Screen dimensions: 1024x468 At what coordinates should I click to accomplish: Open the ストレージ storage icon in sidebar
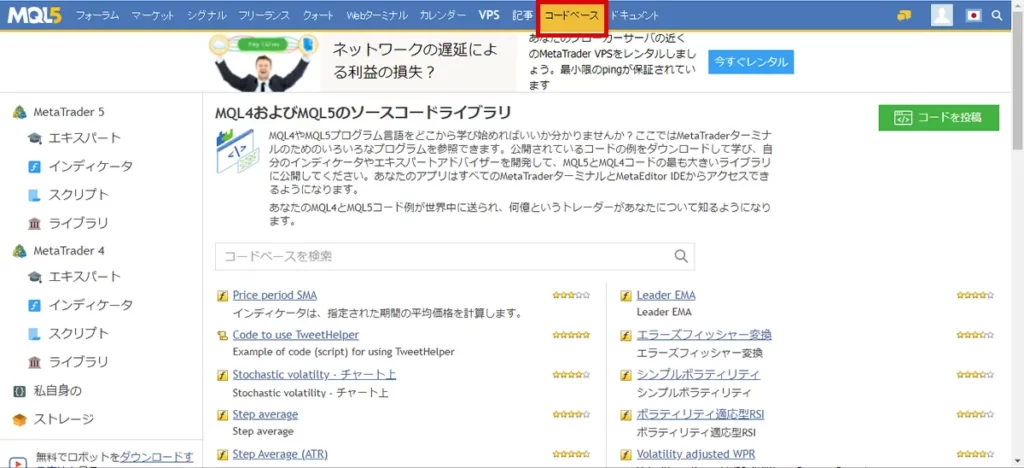click(x=19, y=419)
